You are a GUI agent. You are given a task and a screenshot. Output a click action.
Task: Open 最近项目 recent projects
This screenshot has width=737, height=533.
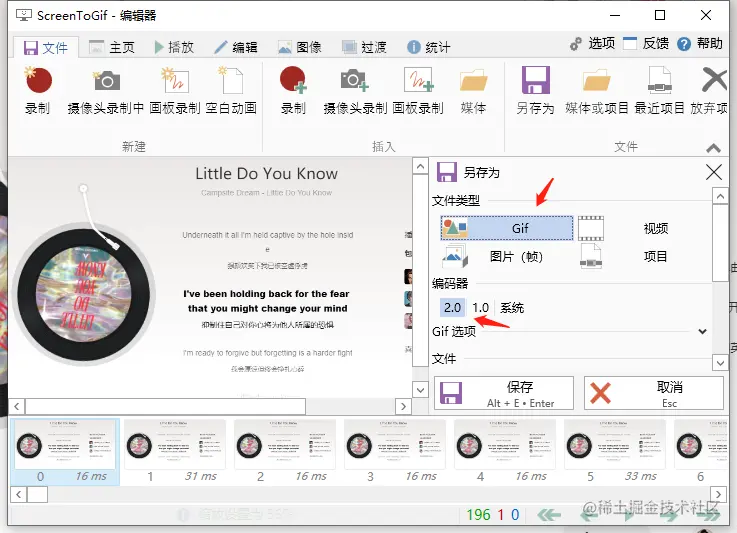659,91
